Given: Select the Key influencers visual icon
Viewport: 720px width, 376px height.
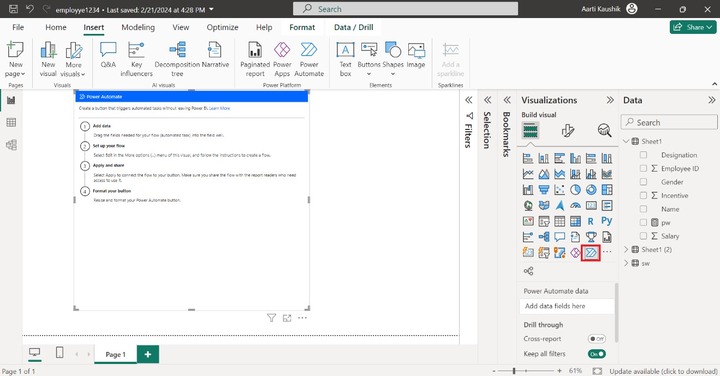Looking at the screenshot, I should (528, 237).
